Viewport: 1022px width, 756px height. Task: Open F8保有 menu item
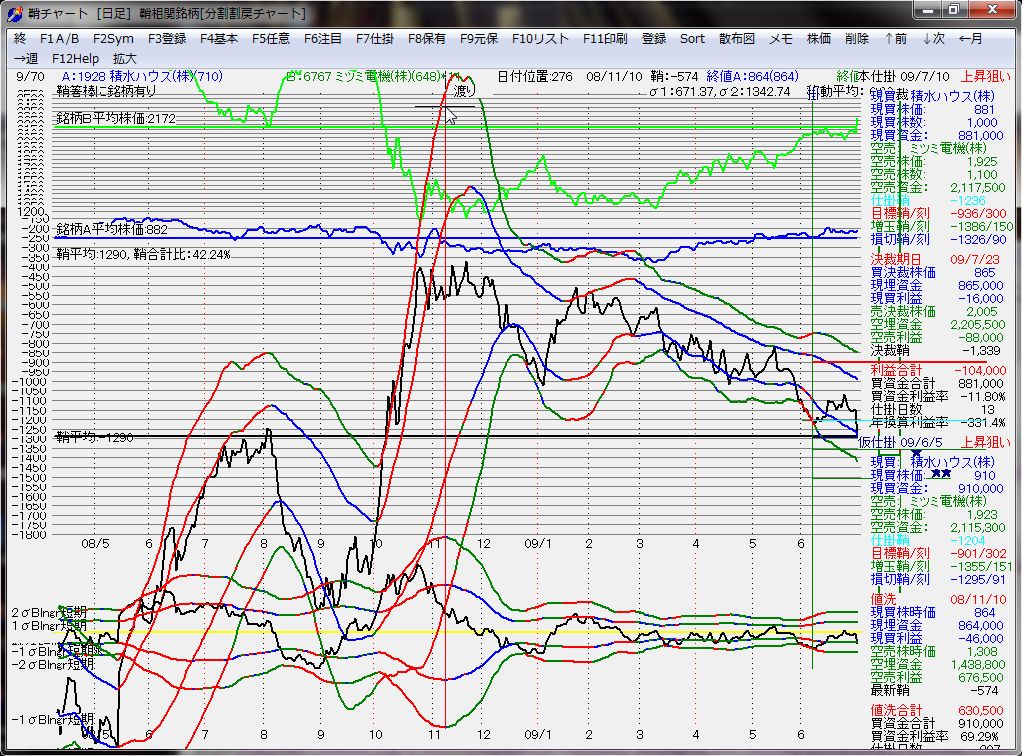[x=427, y=38]
